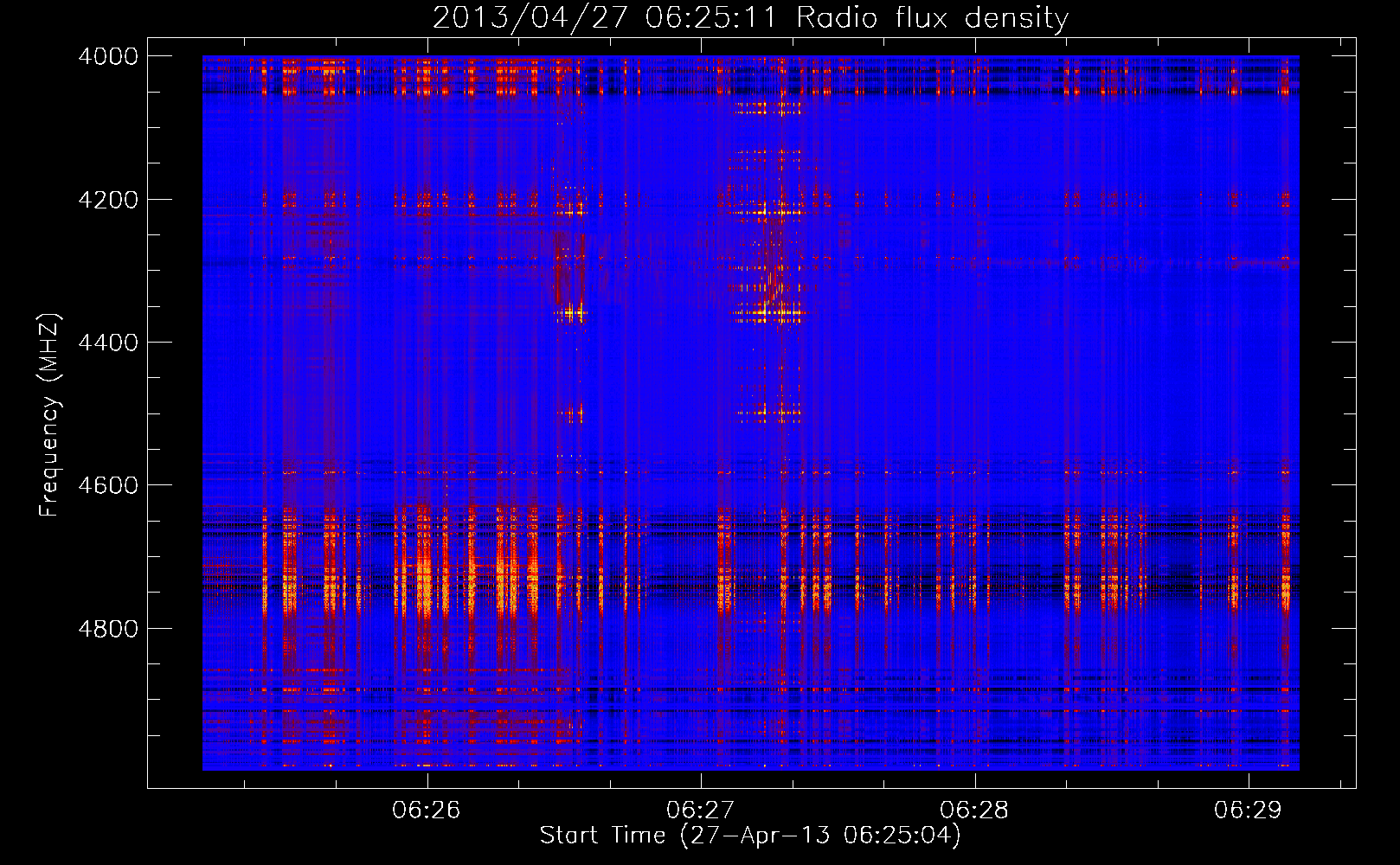Click the '4600' frequency axis label
This screenshot has height=865, width=1400.
108,485
